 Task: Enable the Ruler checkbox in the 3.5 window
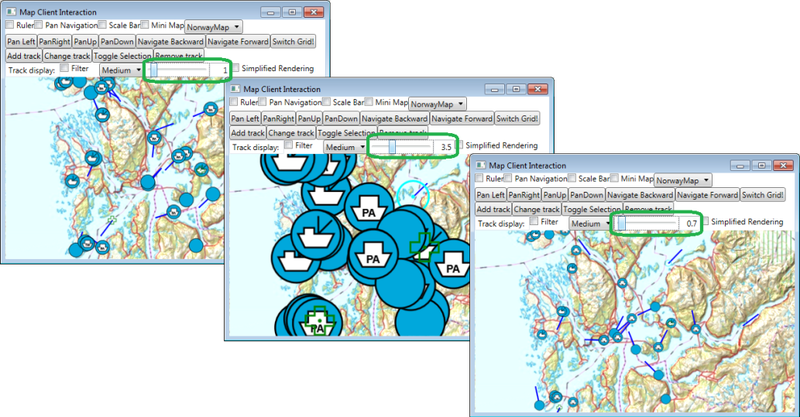pos(234,102)
